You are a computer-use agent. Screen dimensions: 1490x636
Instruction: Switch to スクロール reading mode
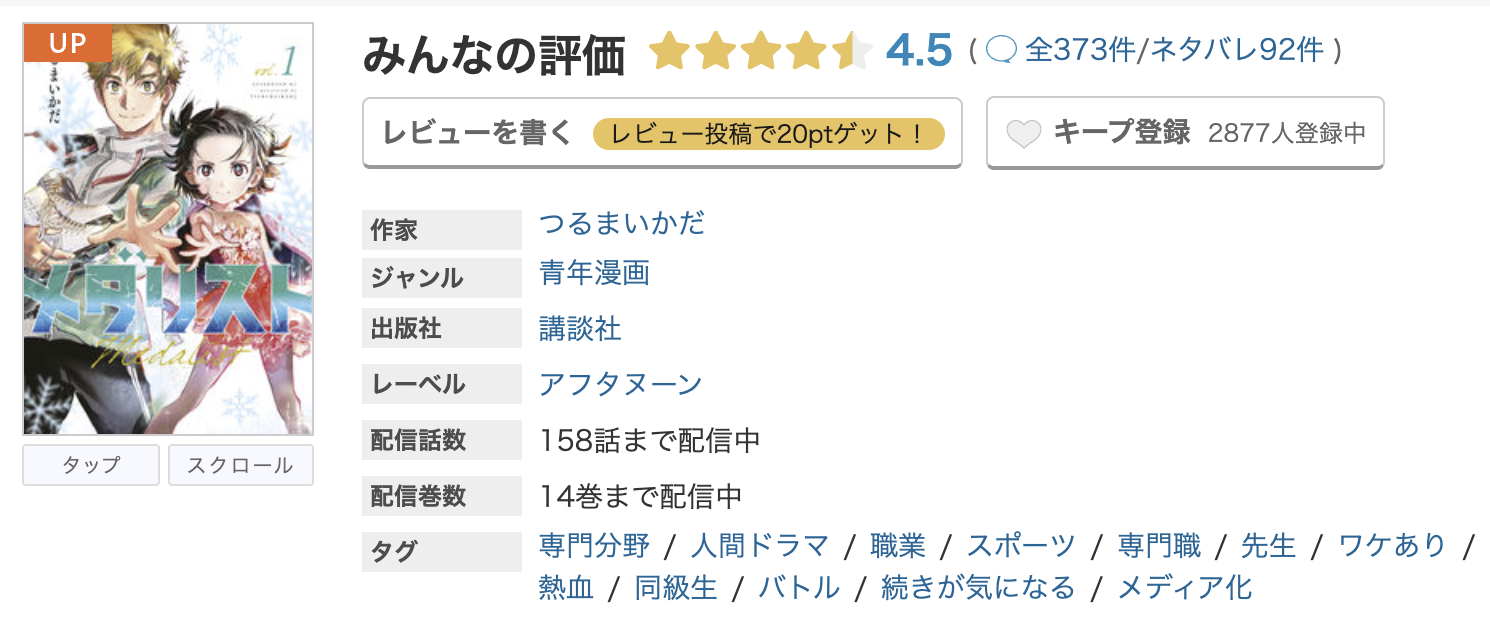tap(240, 464)
